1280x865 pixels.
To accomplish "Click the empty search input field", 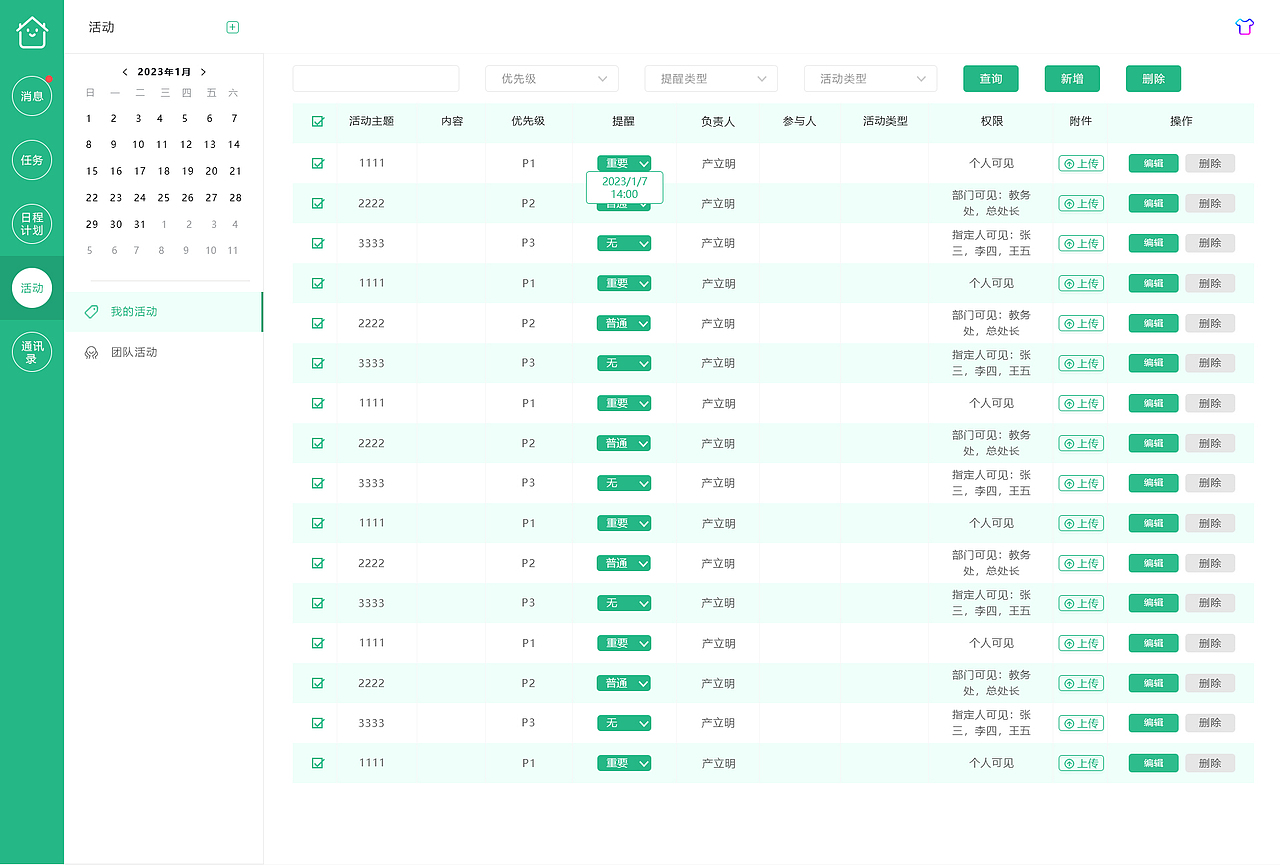I will [376, 79].
